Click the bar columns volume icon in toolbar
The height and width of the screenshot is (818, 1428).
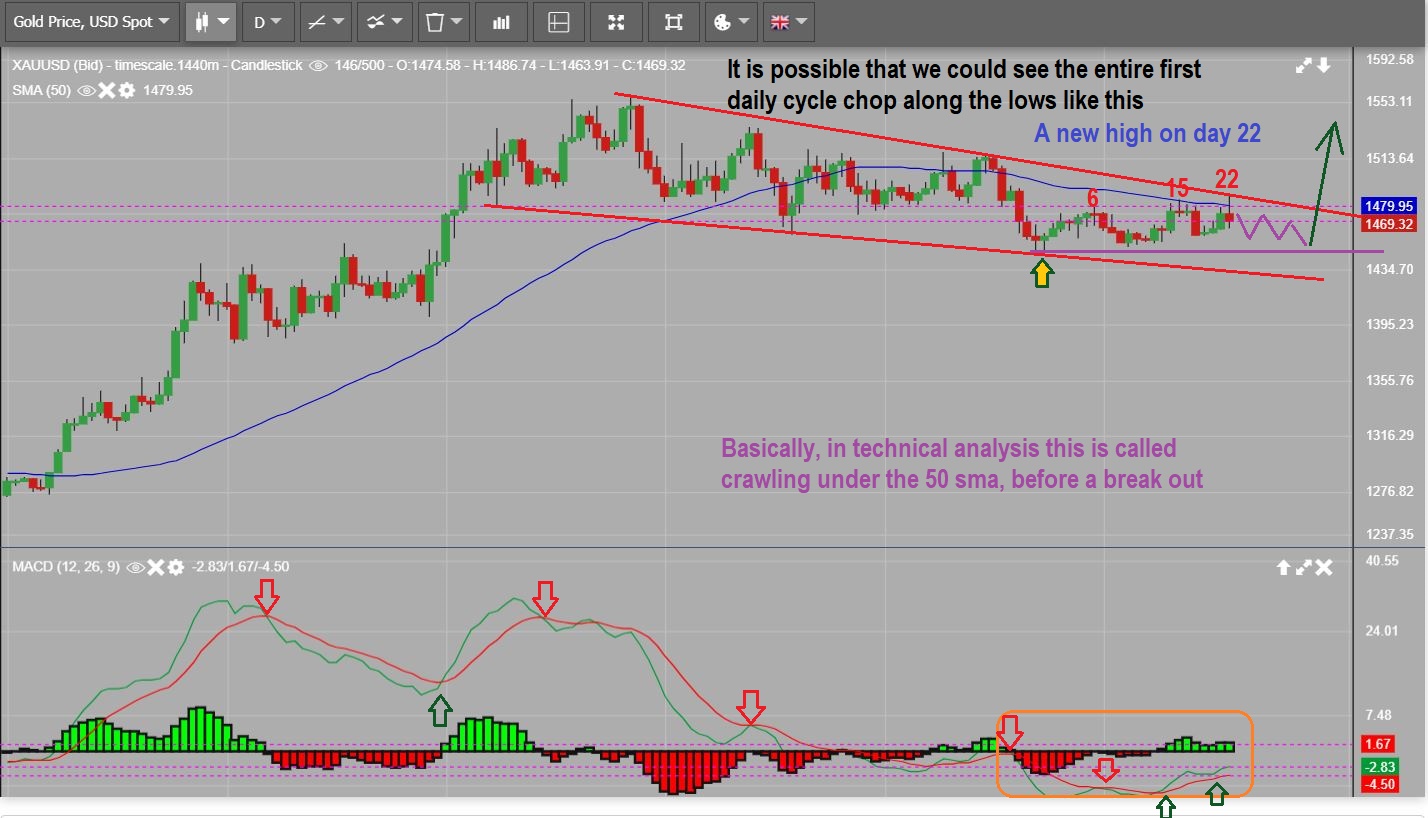coord(502,21)
